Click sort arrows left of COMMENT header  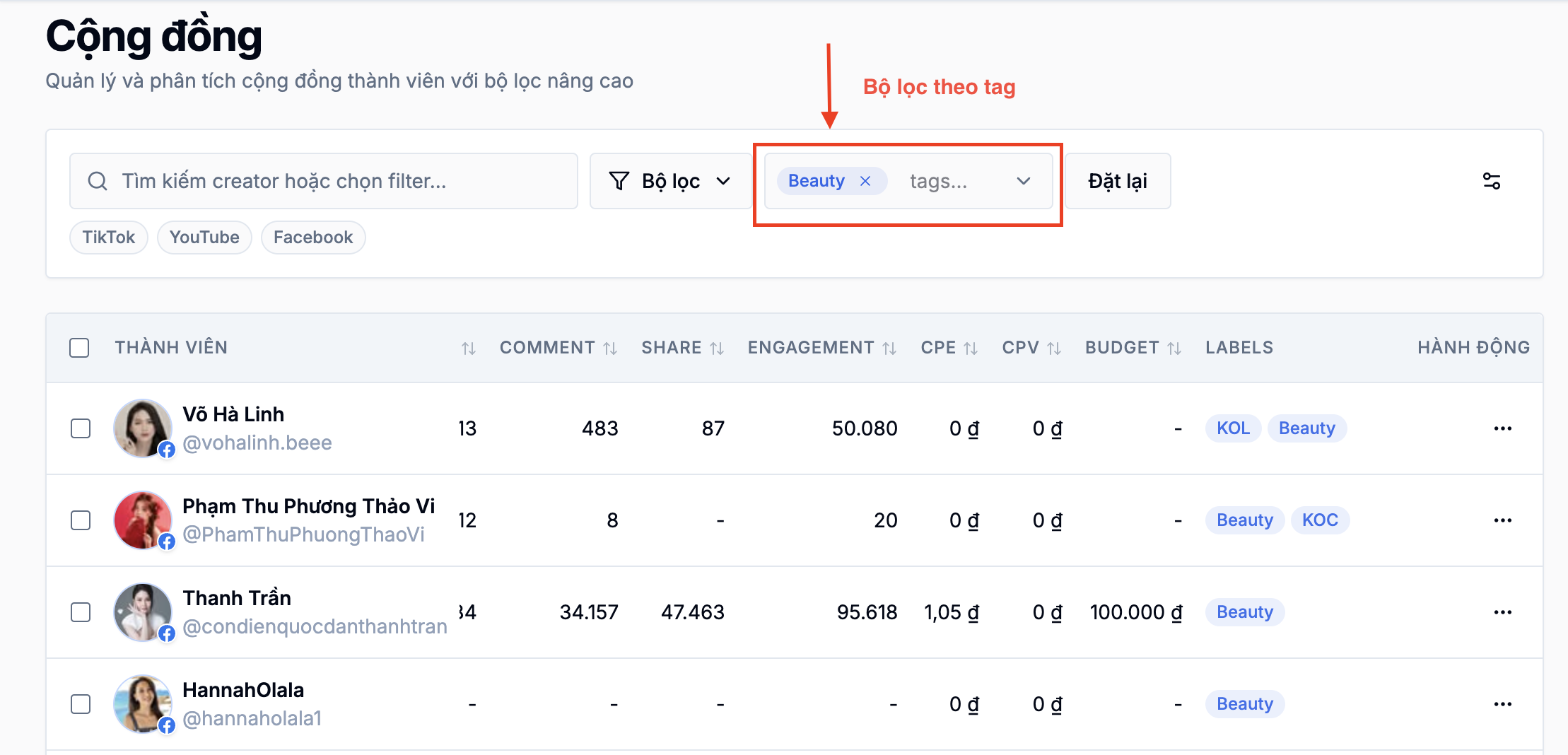469,348
